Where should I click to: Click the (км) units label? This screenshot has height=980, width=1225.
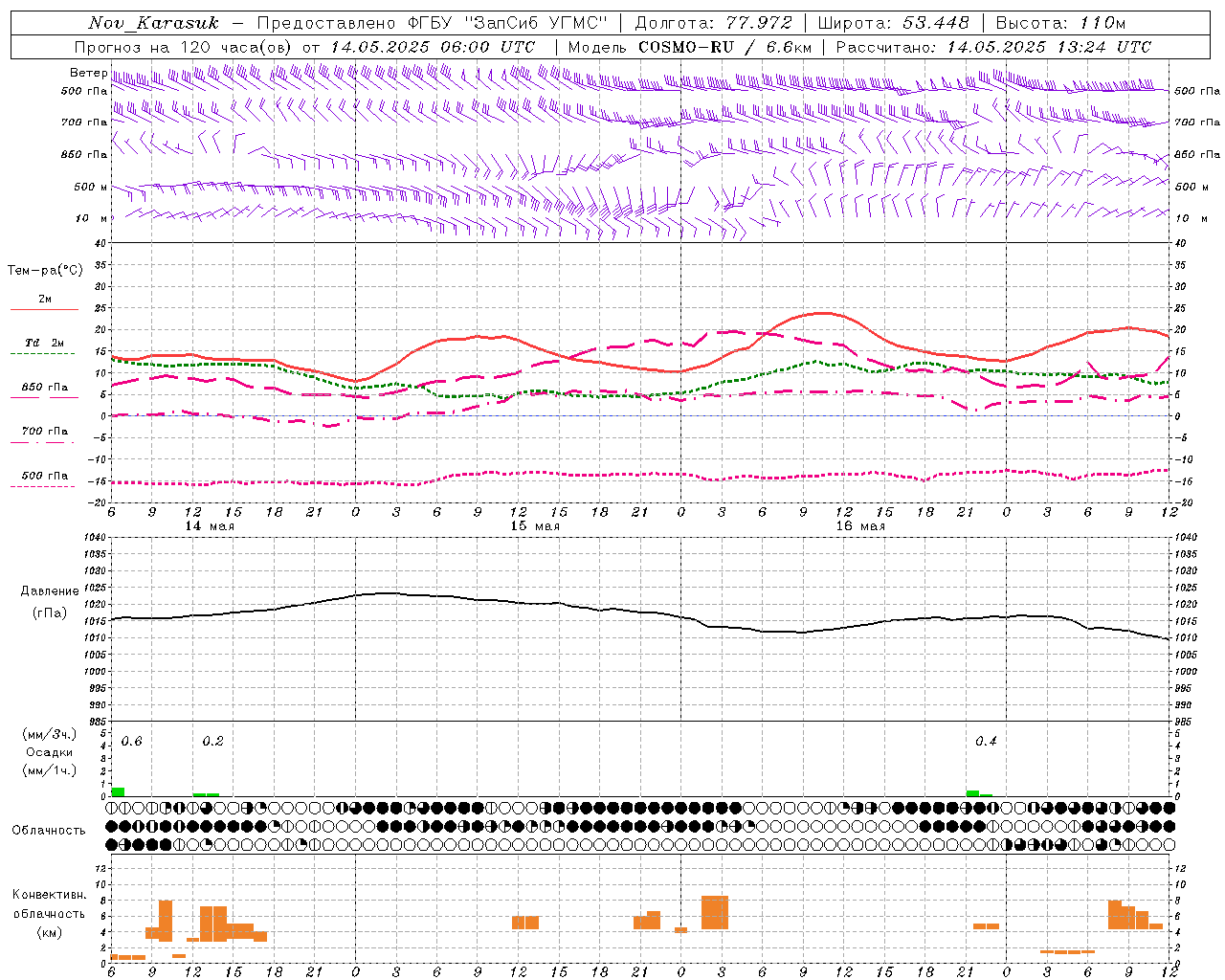[x=49, y=932]
